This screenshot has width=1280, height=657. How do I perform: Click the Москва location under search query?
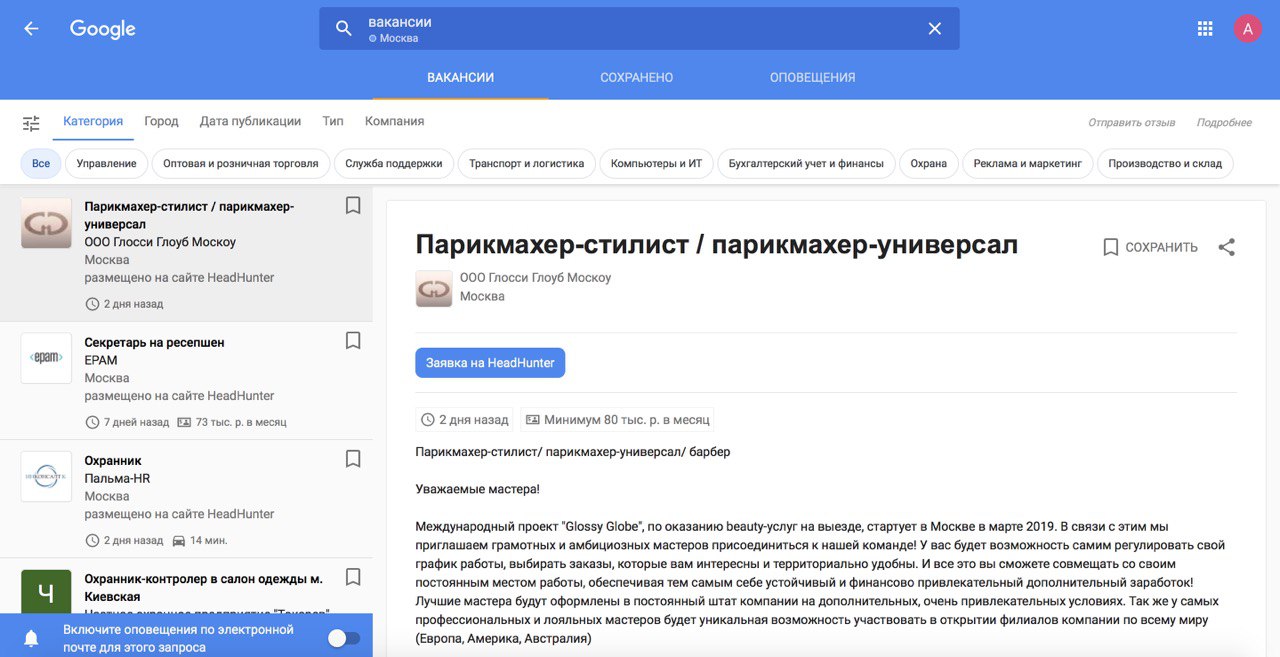393,39
